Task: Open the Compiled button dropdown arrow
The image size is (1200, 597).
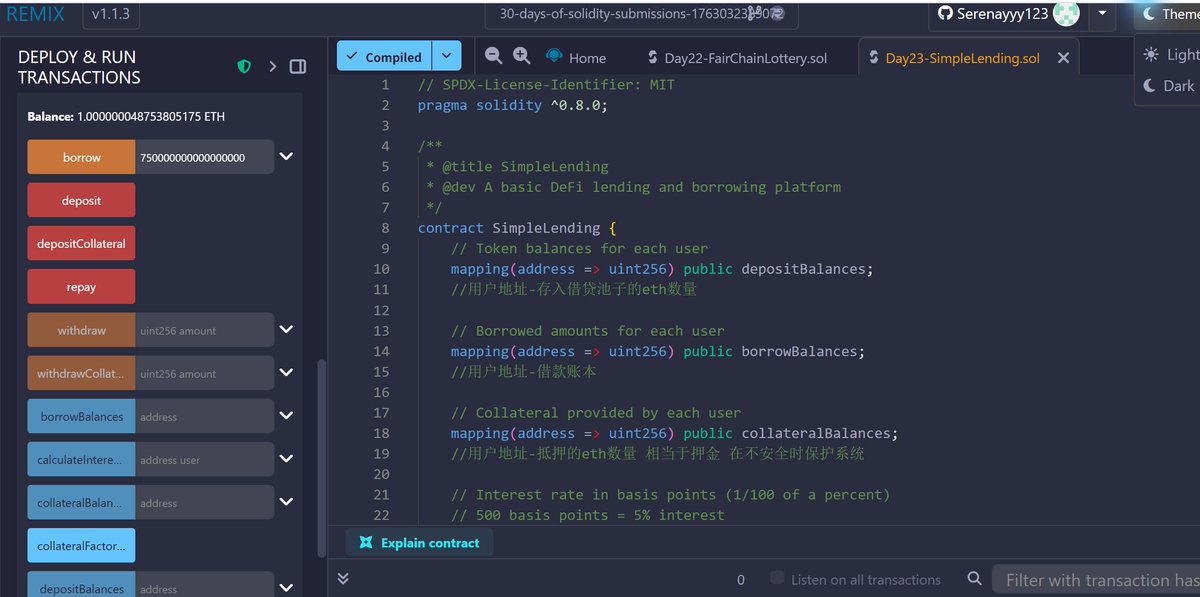Action: pyautogui.click(x=447, y=56)
